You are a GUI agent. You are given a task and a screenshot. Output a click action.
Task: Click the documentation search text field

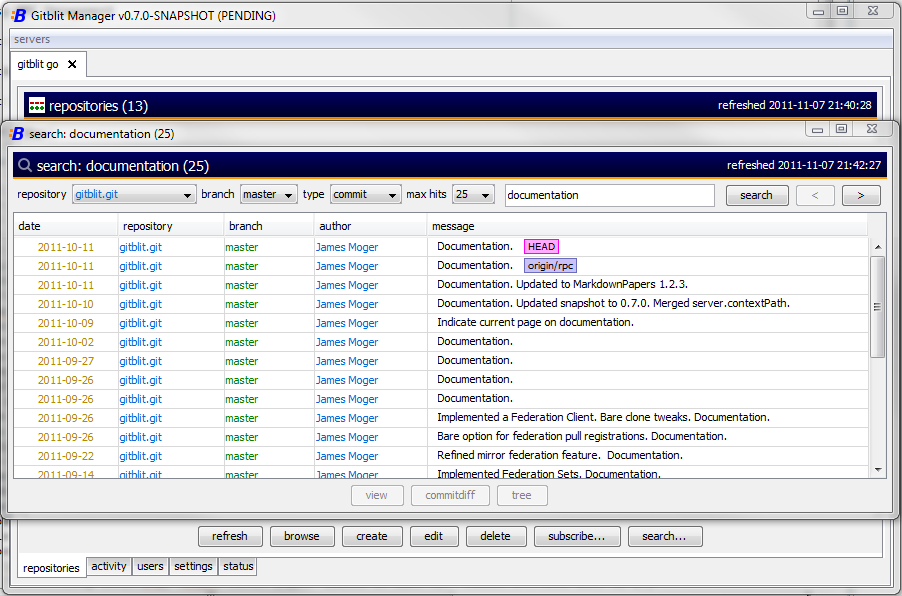609,195
